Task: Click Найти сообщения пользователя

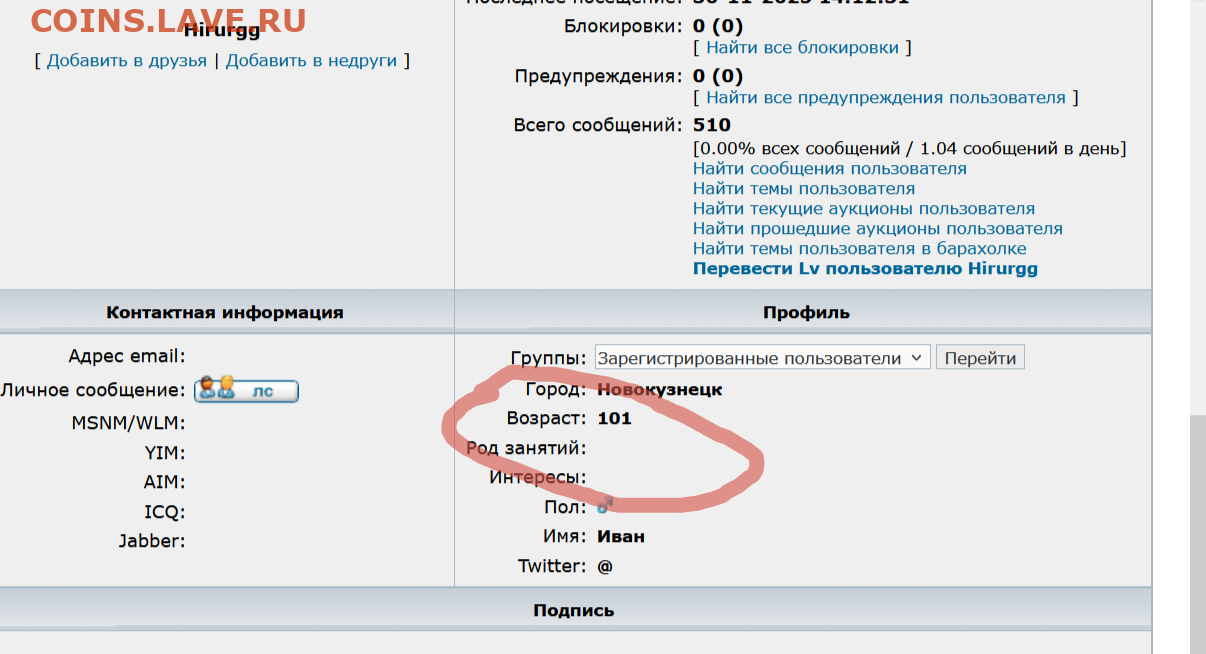Action: pos(829,169)
